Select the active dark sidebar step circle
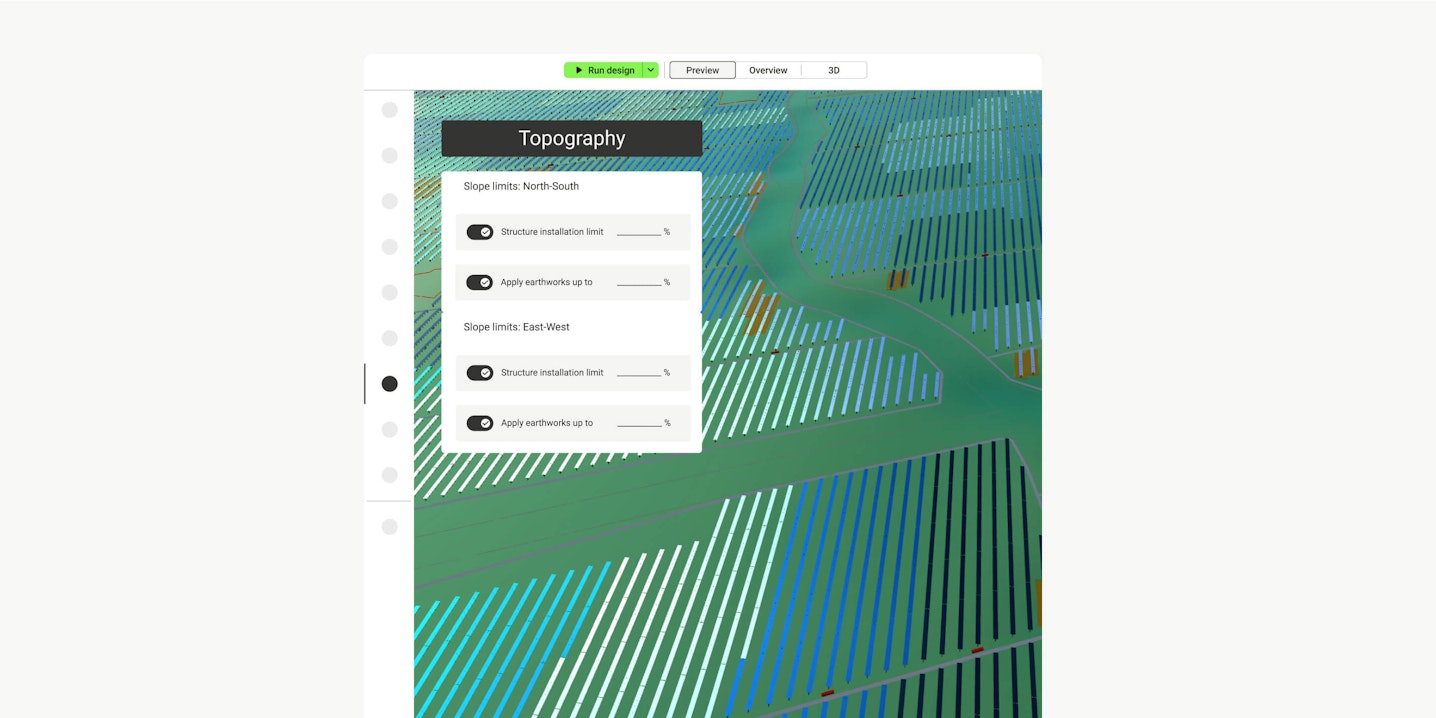The height and width of the screenshot is (718, 1436). 390,384
